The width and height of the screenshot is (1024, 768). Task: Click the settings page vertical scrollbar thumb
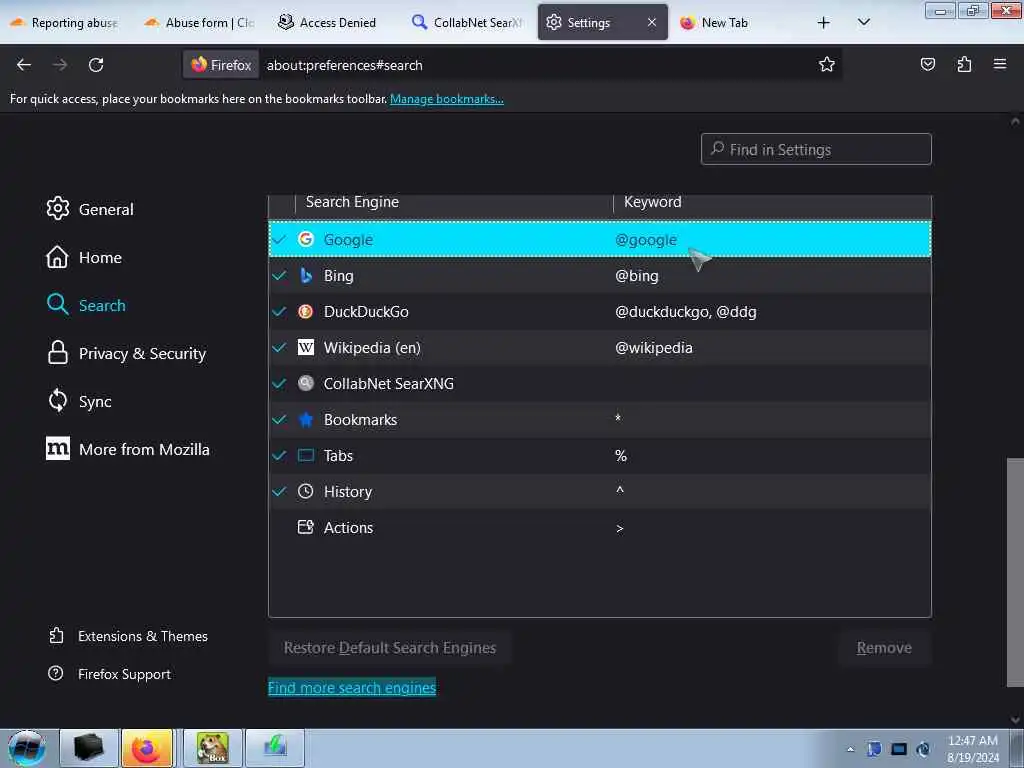click(x=1015, y=572)
